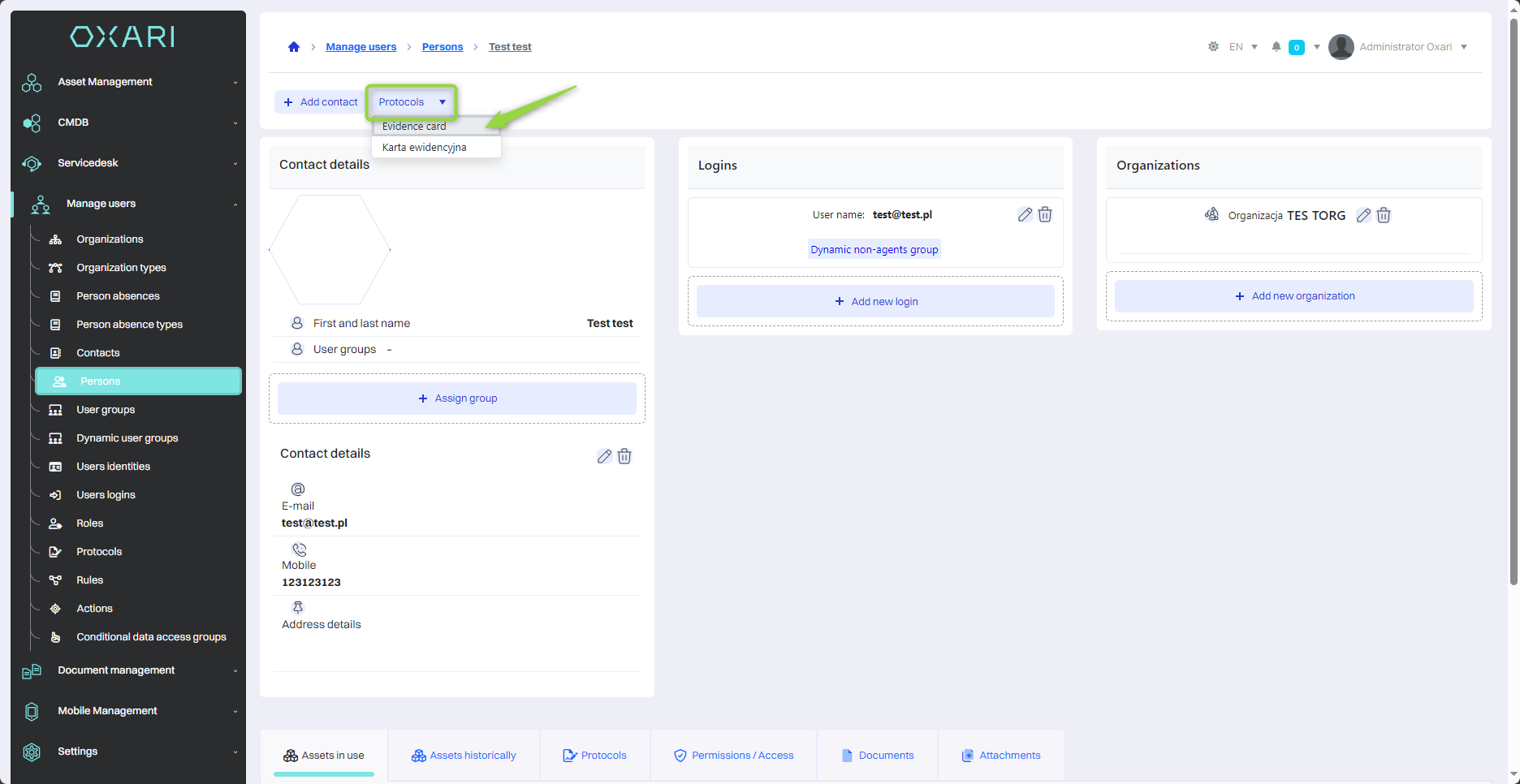Expand the Asset Management sidebar section
Viewport: 1520px width, 784px height.
130,82
